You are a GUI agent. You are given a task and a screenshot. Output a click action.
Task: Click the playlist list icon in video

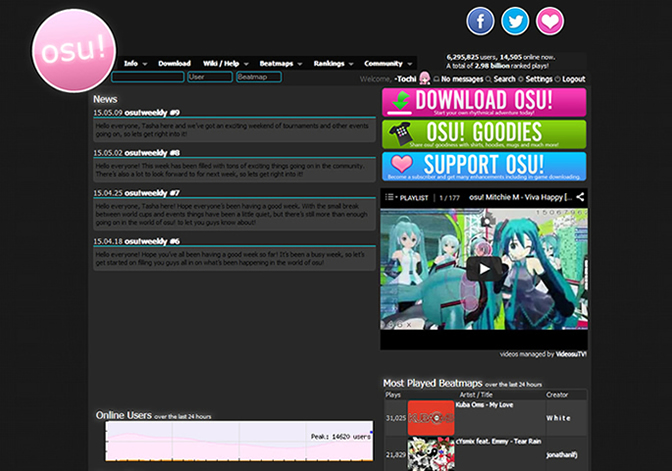pos(389,197)
